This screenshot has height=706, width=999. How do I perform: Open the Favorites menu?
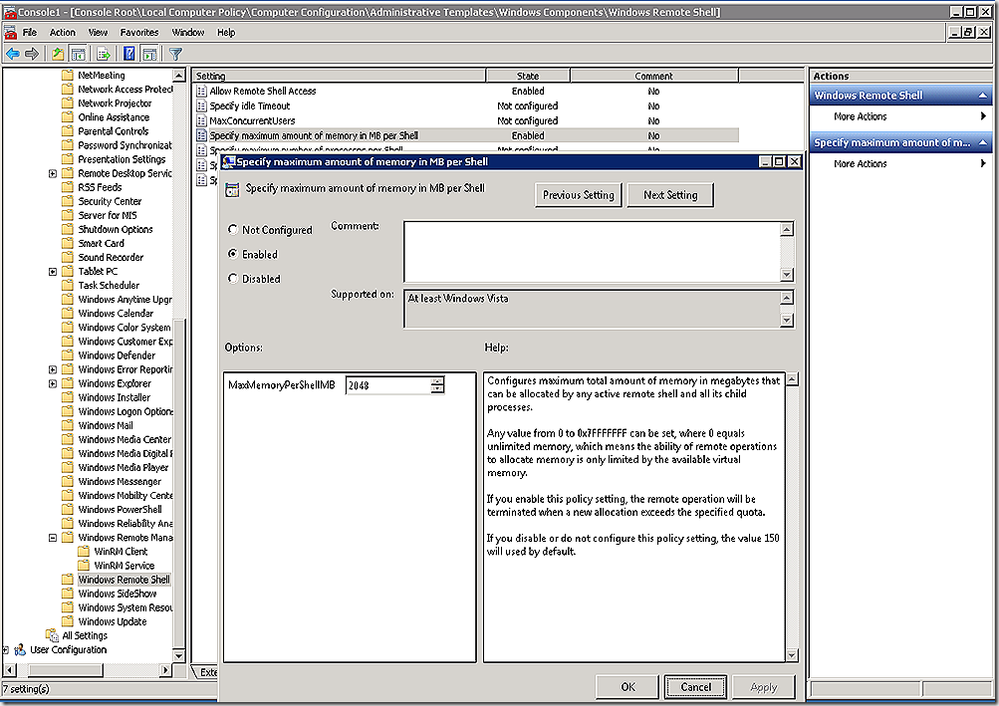(140, 32)
